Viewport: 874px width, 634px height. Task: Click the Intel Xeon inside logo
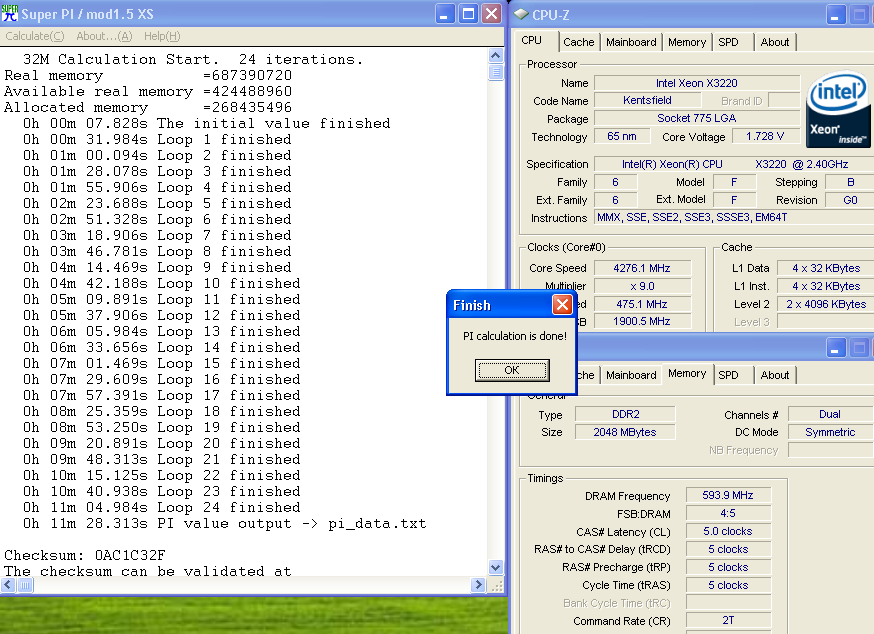[838, 109]
